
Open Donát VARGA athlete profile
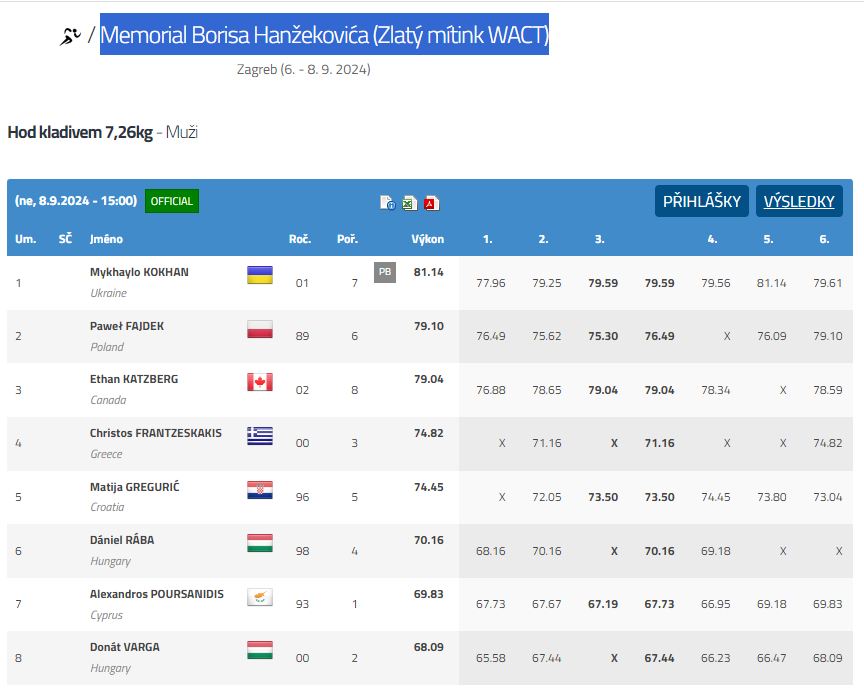pyautogui.click(x=125, y=647)
